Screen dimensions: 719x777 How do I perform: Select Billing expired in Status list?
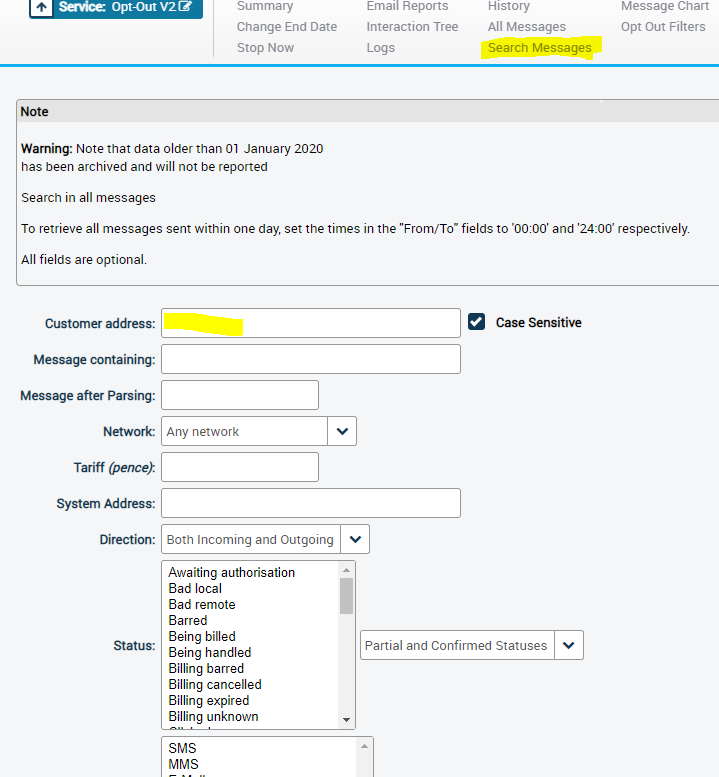coord(209,701)
